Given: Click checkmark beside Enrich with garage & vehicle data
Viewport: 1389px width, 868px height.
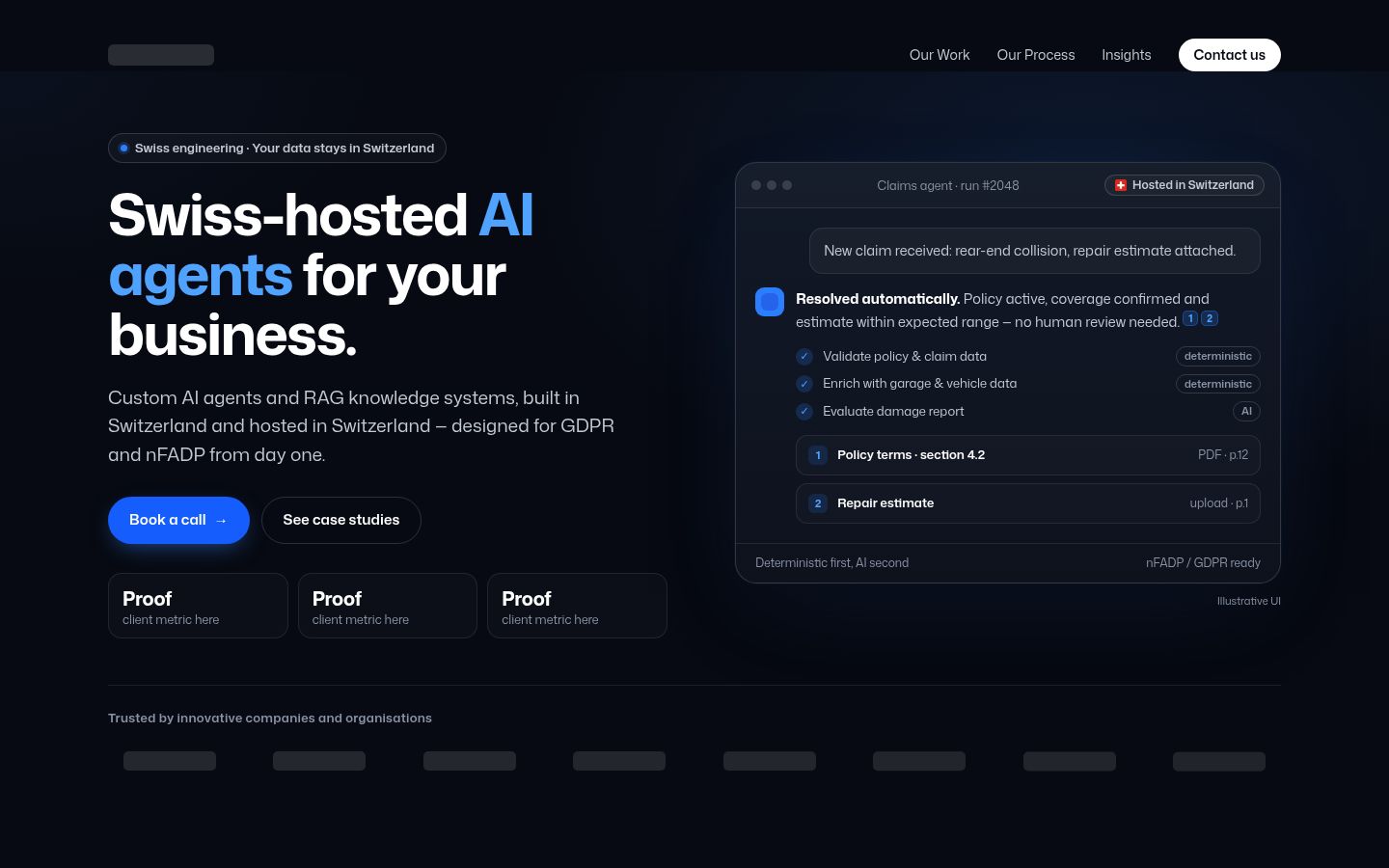Looking at the screenshot, I should [x=804, y=384].
